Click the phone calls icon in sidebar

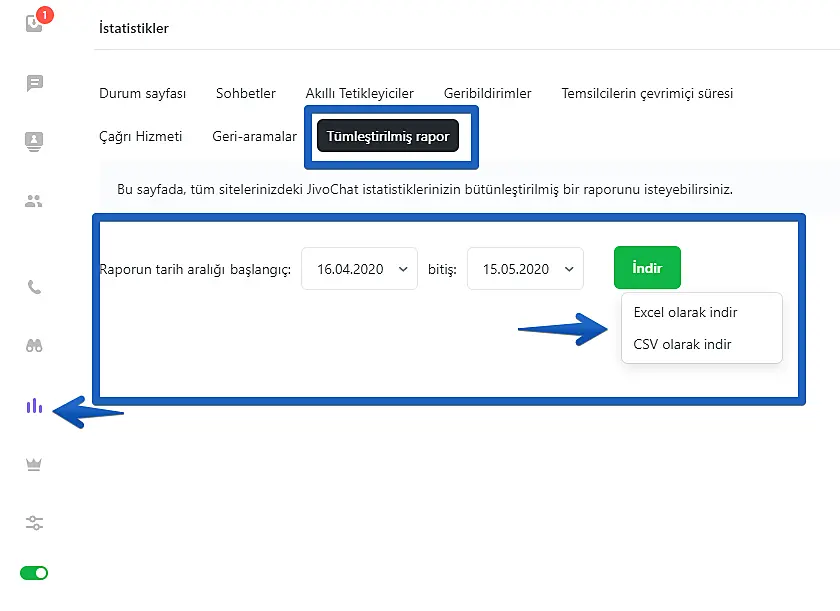35,288
